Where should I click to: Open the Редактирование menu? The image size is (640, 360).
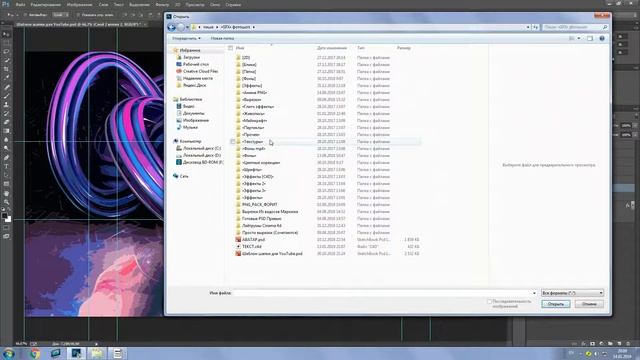[46, 5]
